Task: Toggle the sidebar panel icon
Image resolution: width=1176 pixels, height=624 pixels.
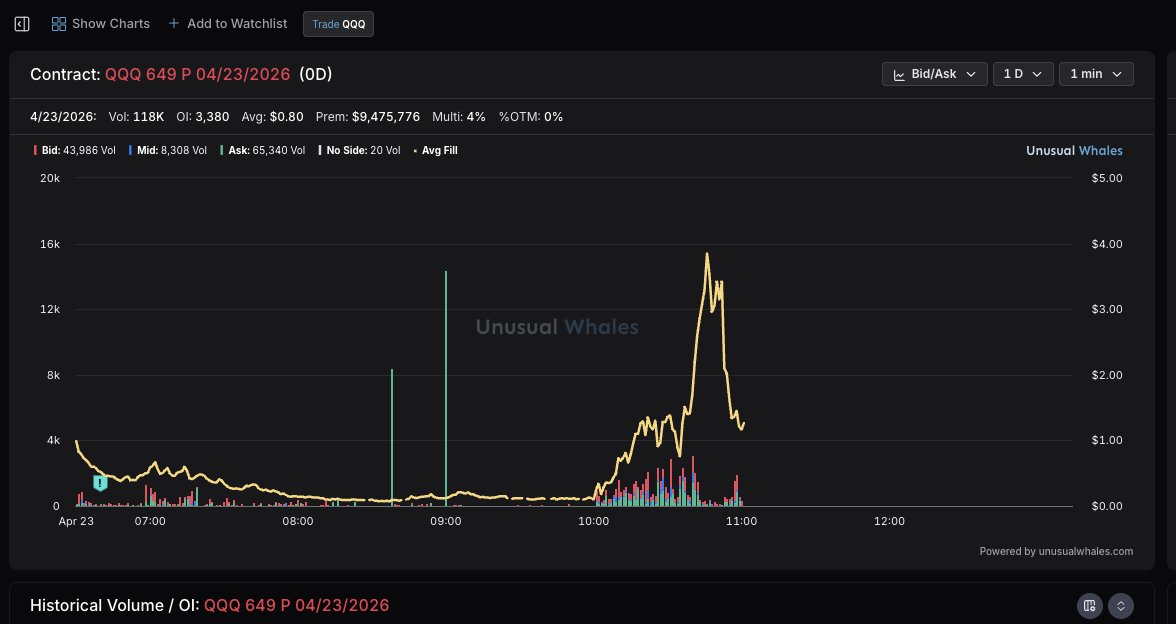Action: (22, 24)
